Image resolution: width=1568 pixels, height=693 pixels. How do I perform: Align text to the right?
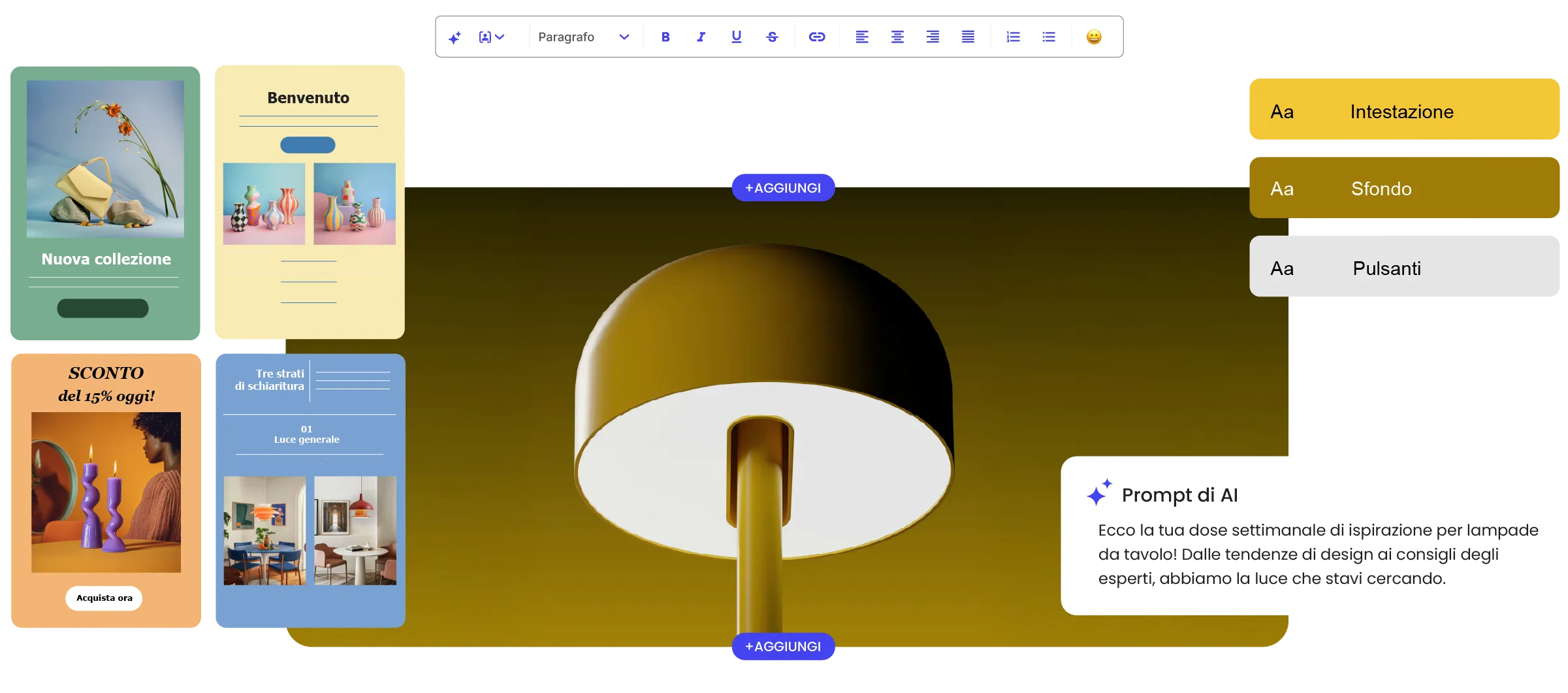tap(933, 37)
